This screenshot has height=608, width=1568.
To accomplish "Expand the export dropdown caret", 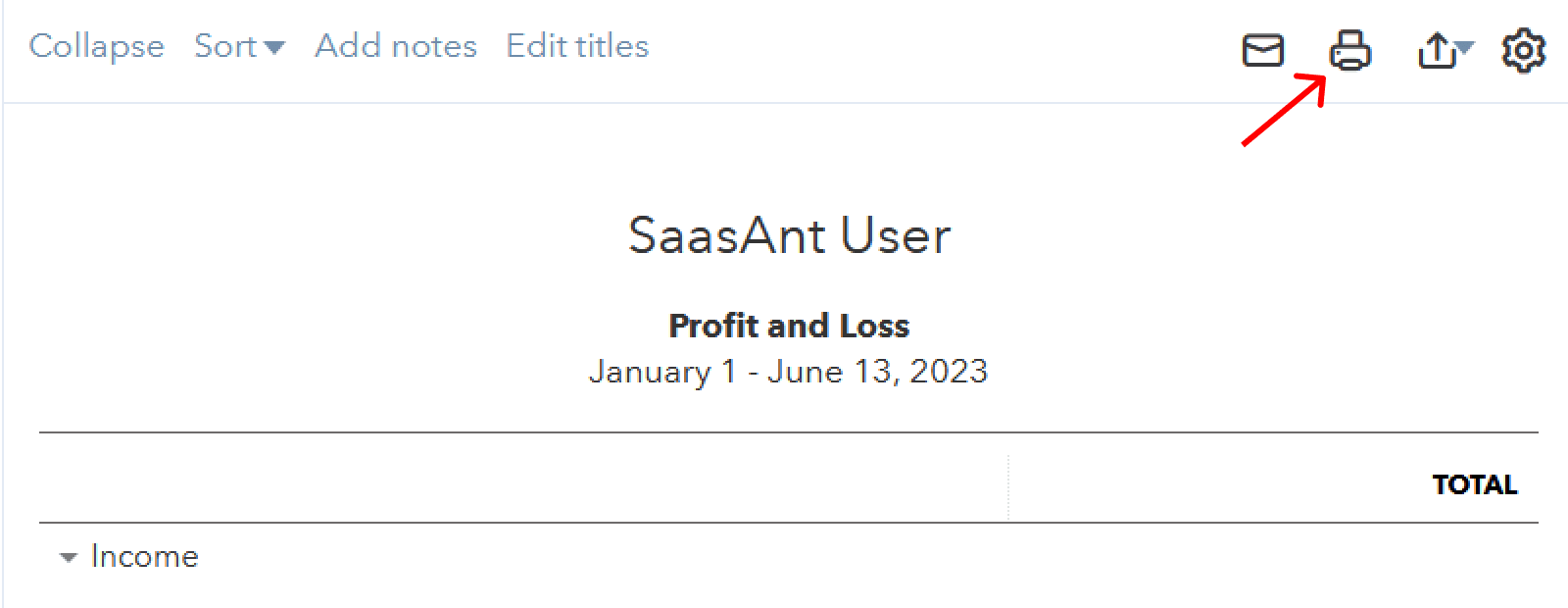I will point(1464,47).
